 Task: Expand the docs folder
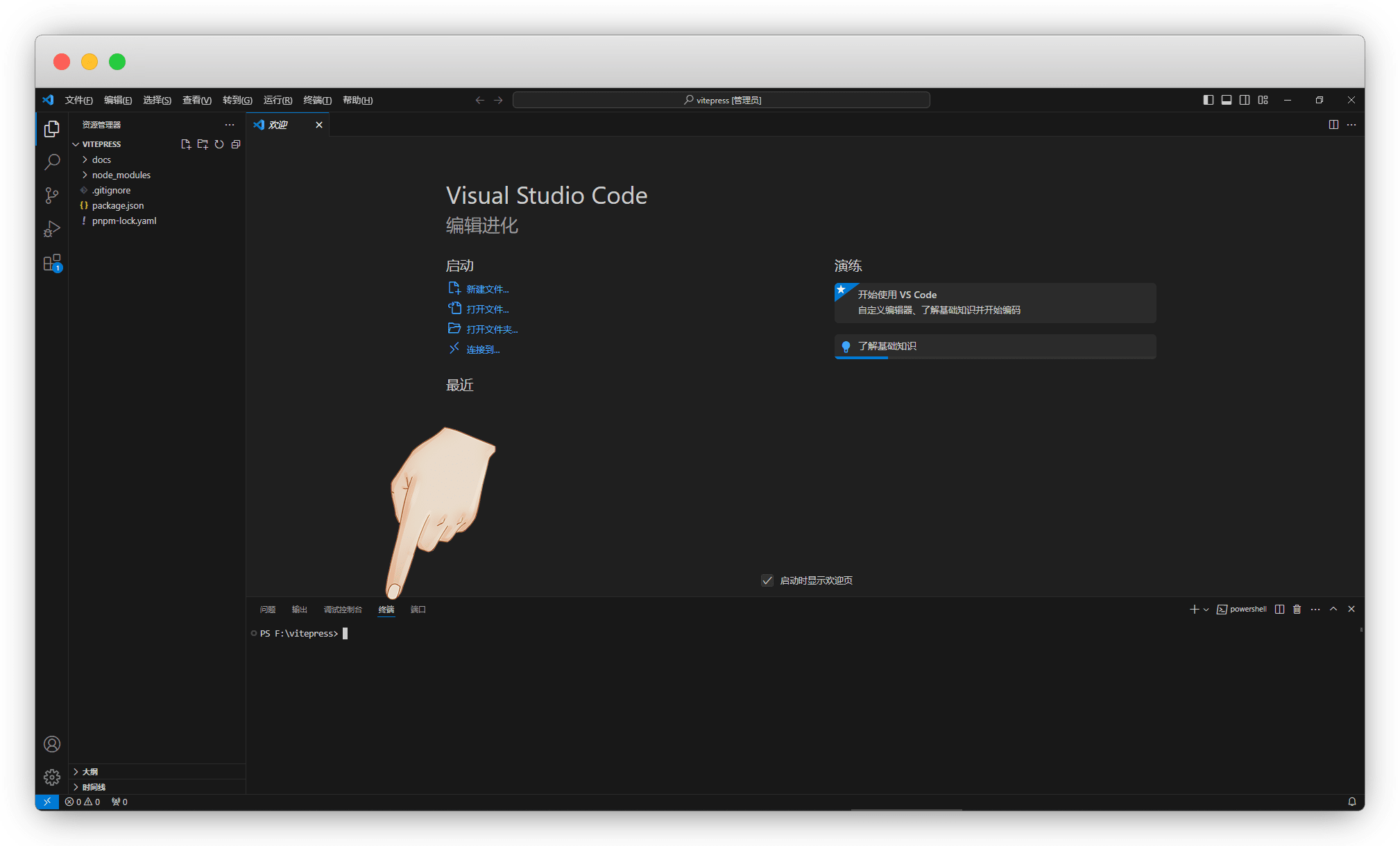101,159
